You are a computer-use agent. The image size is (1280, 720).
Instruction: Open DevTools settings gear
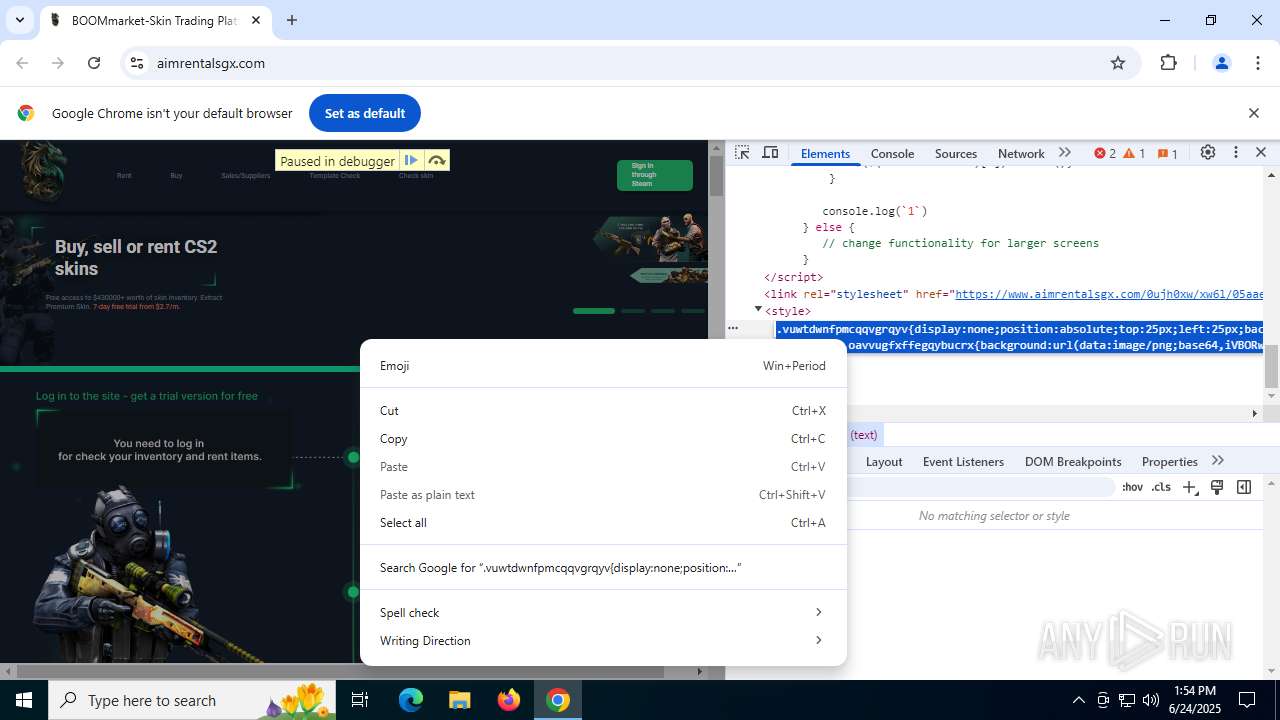1208,153
